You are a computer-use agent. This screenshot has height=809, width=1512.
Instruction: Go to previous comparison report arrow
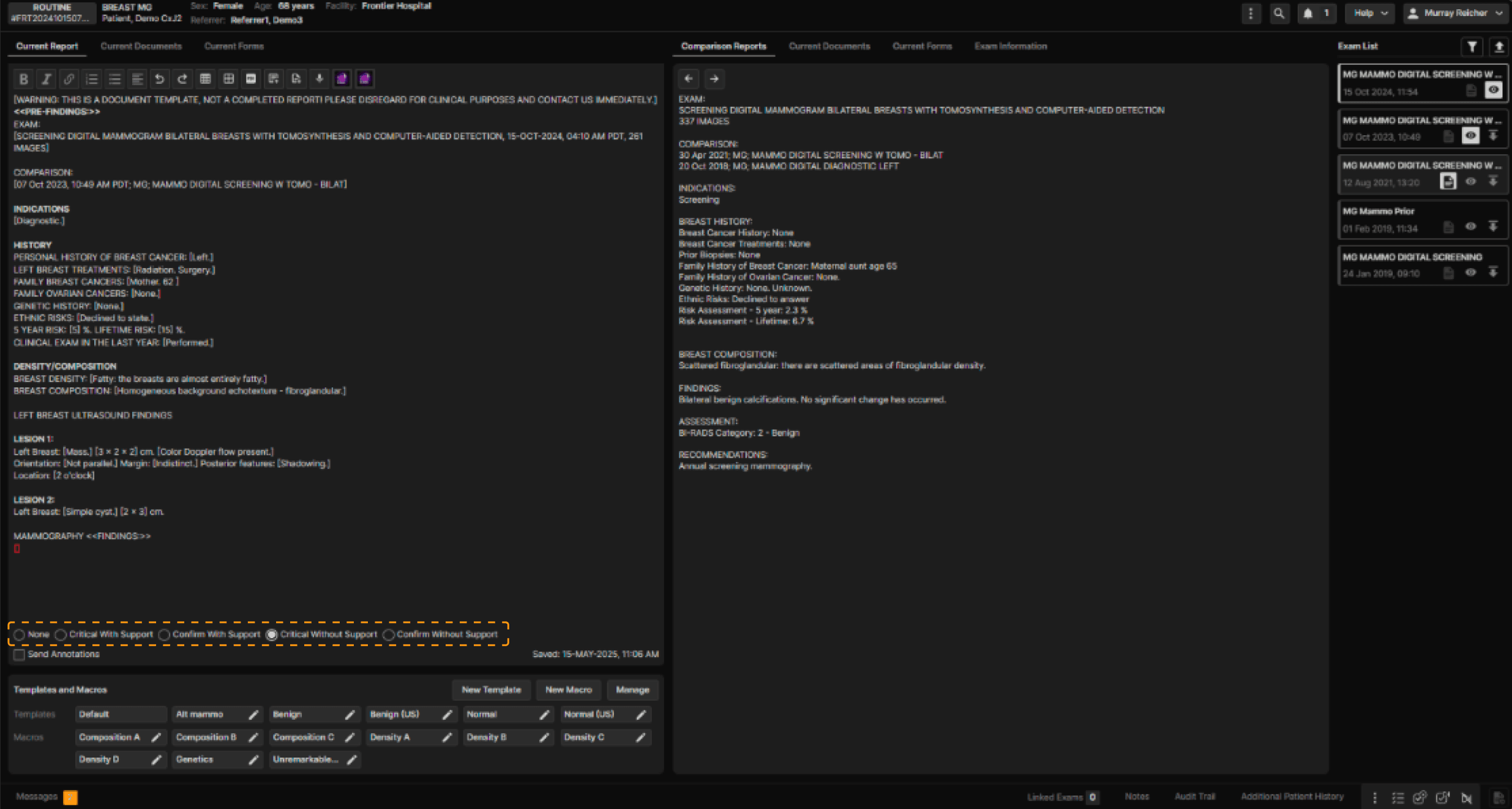[689, 79]
